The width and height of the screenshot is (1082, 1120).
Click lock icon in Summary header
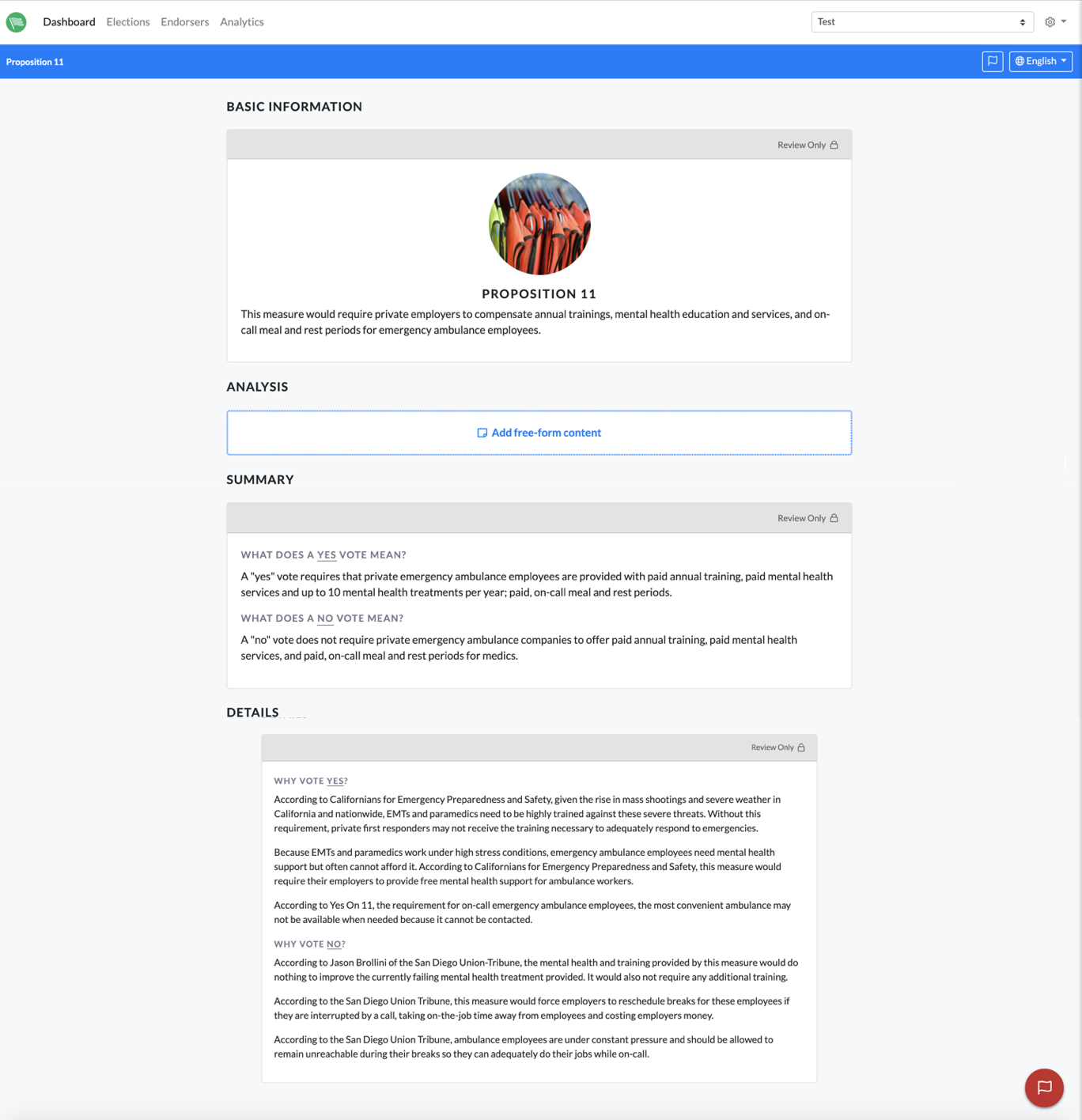coord(834,518)
